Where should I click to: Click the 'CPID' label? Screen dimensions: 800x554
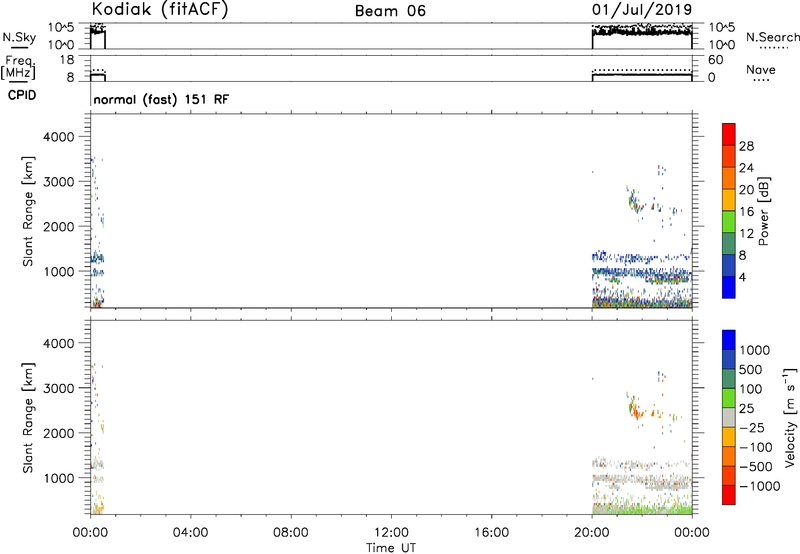point(22,95)
